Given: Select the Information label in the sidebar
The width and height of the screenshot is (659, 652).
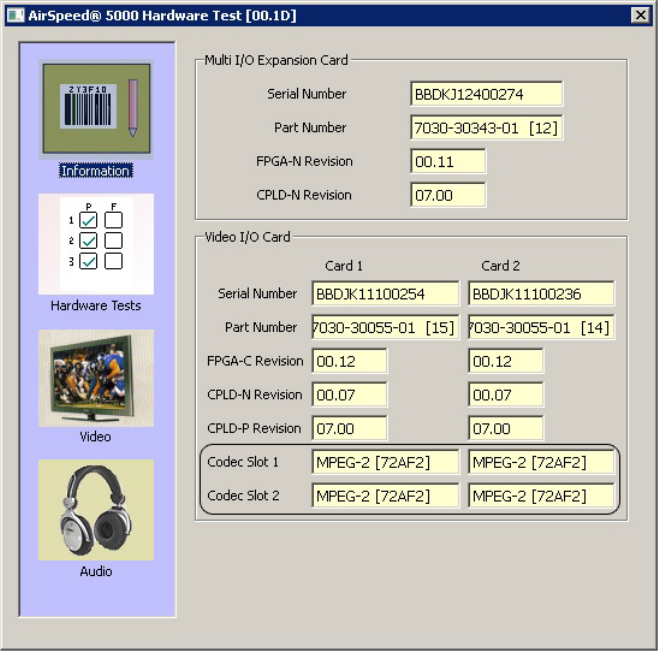Looking at the screenshot, I should tap(96, 171).
